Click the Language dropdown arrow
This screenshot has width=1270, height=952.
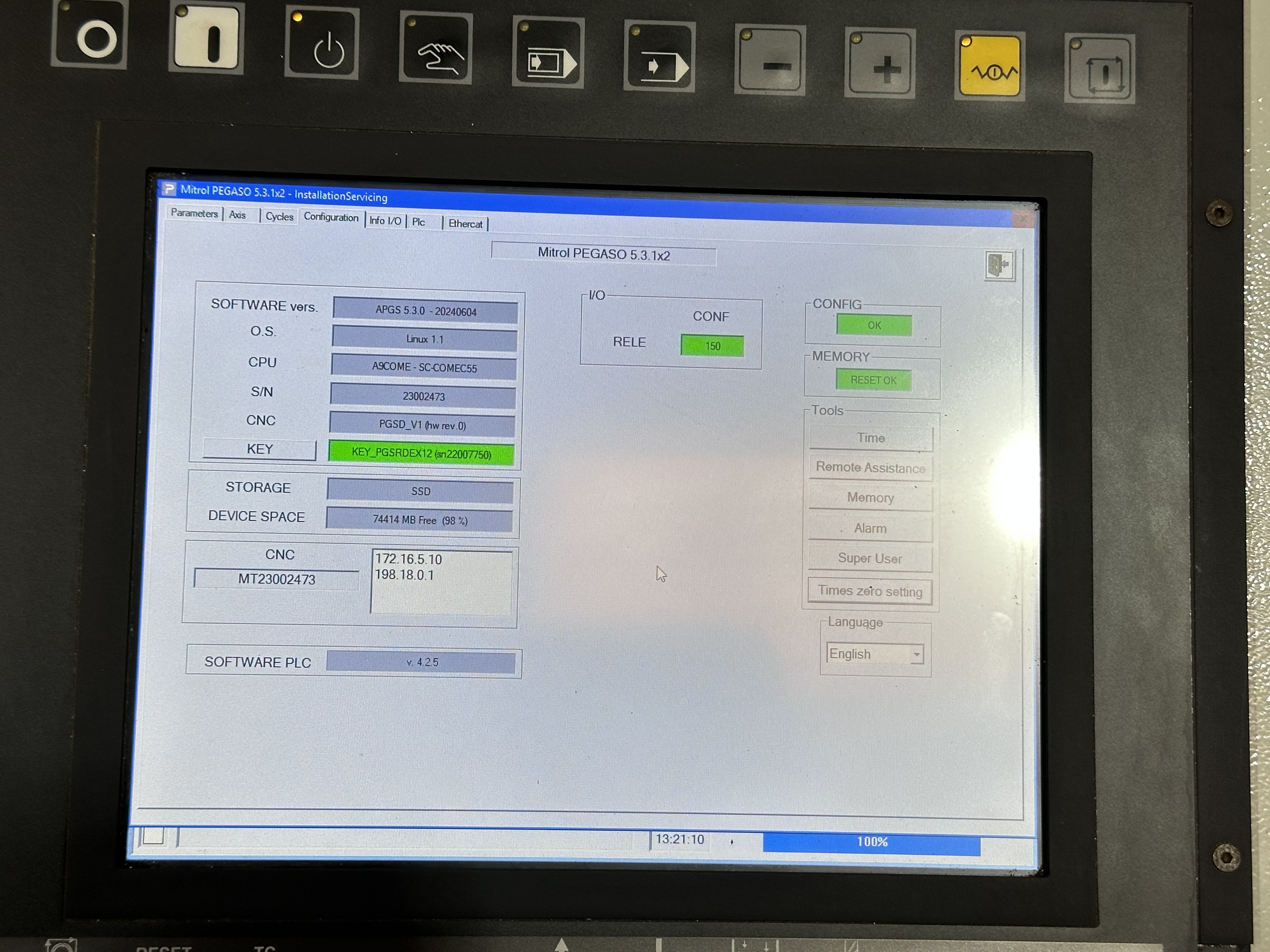coord(917,654)
